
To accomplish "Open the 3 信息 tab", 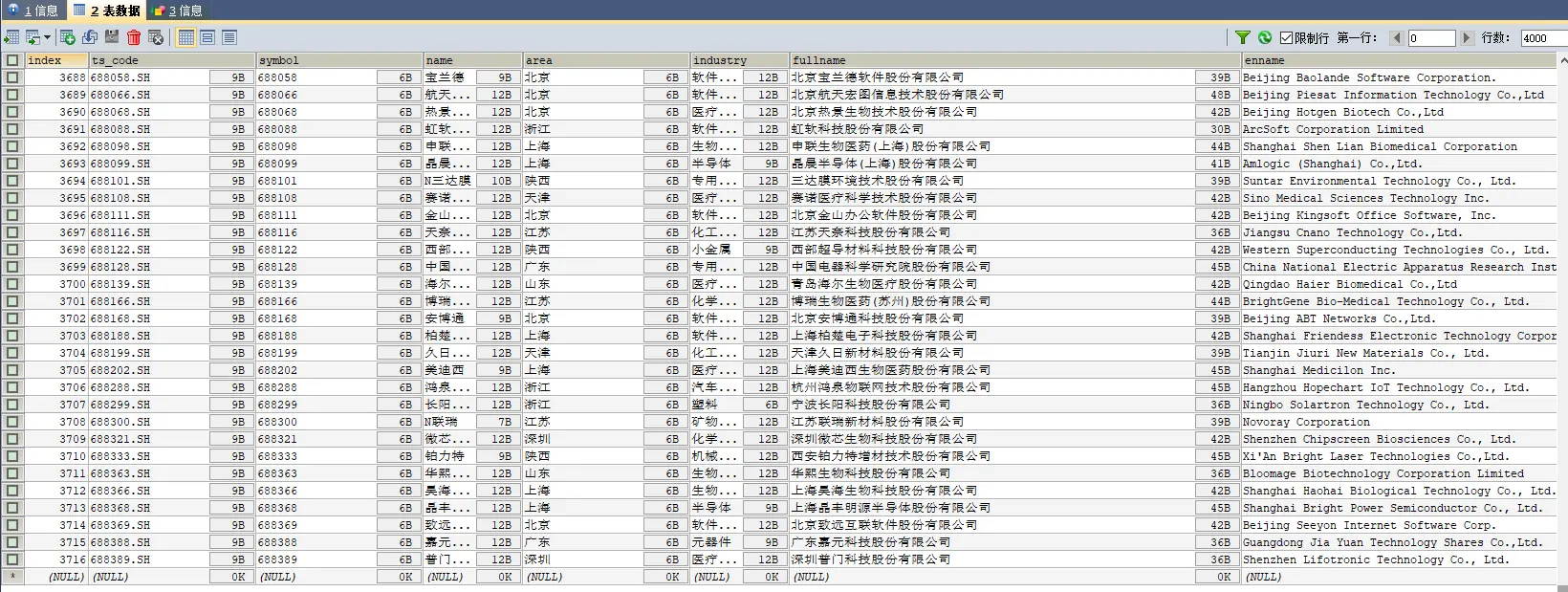I will [178, 11].
